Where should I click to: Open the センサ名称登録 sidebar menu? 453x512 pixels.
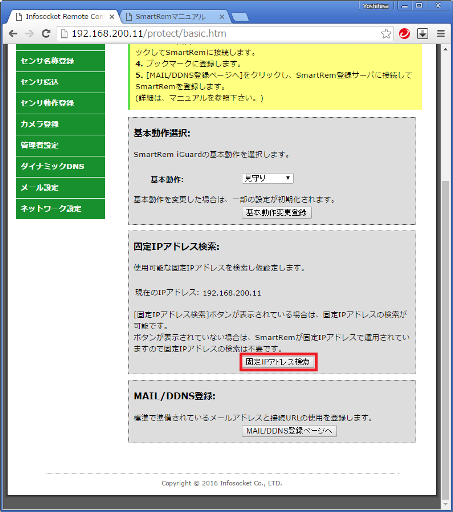pos(60,61)
